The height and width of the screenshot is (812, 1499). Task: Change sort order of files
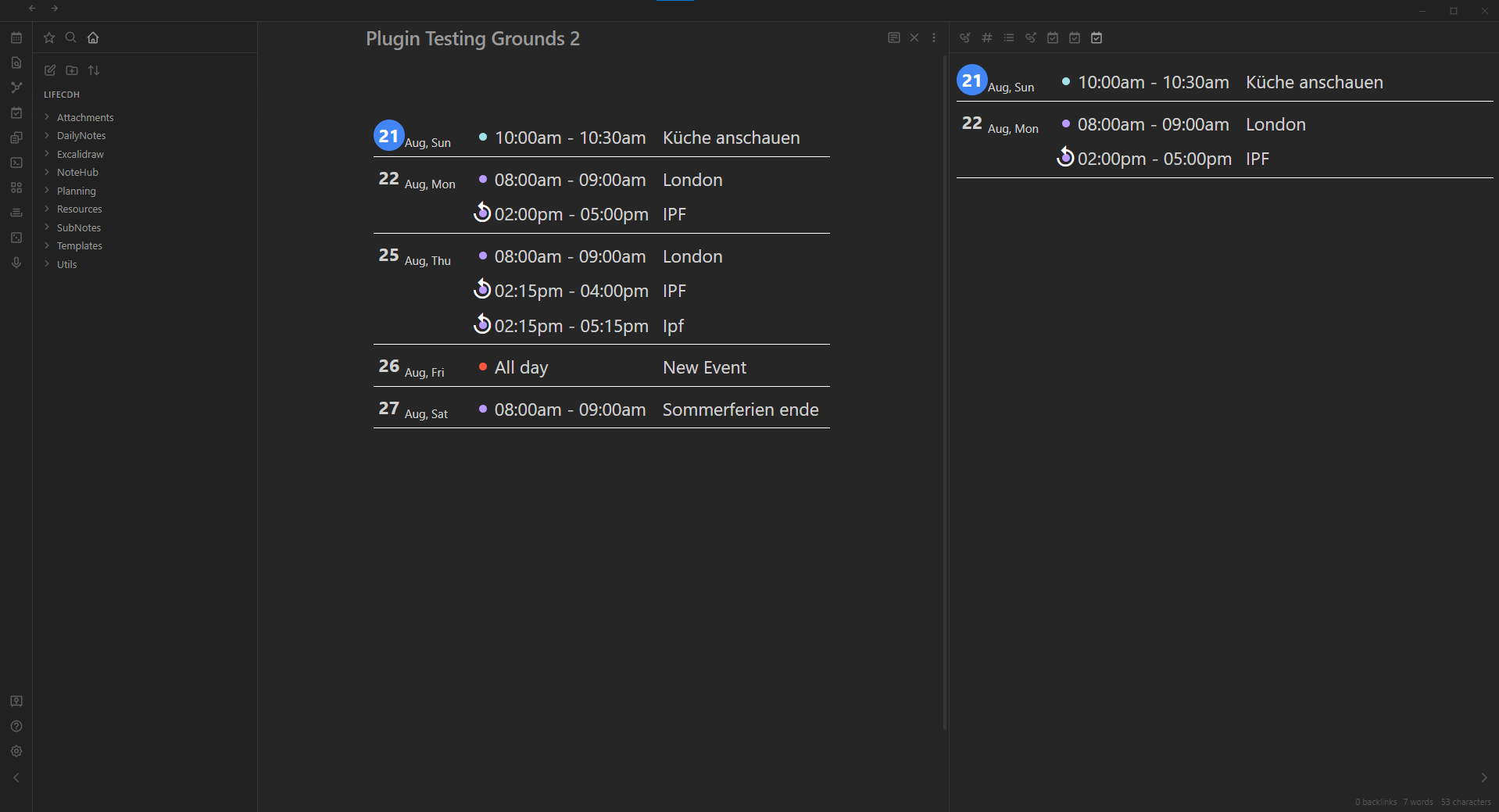[x=94, y=70]
